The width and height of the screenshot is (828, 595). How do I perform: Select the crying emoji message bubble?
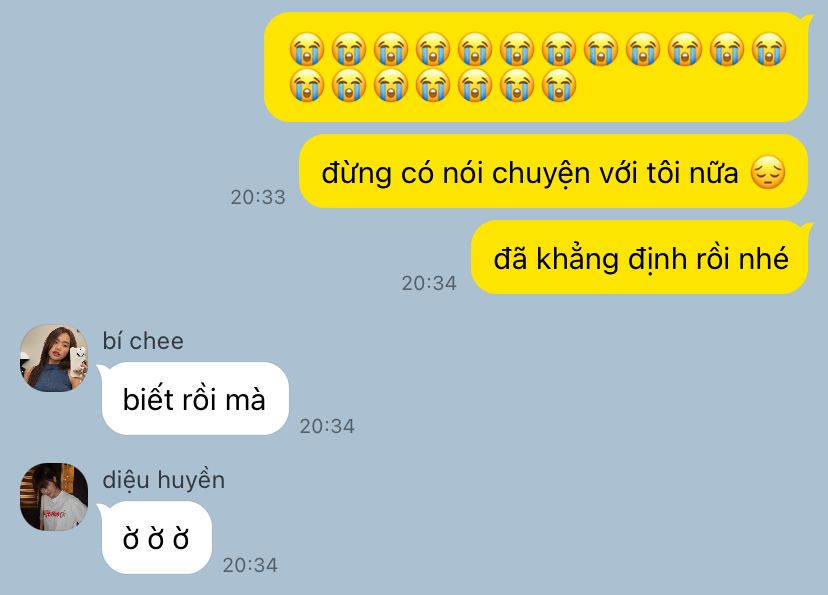point(537,67)
